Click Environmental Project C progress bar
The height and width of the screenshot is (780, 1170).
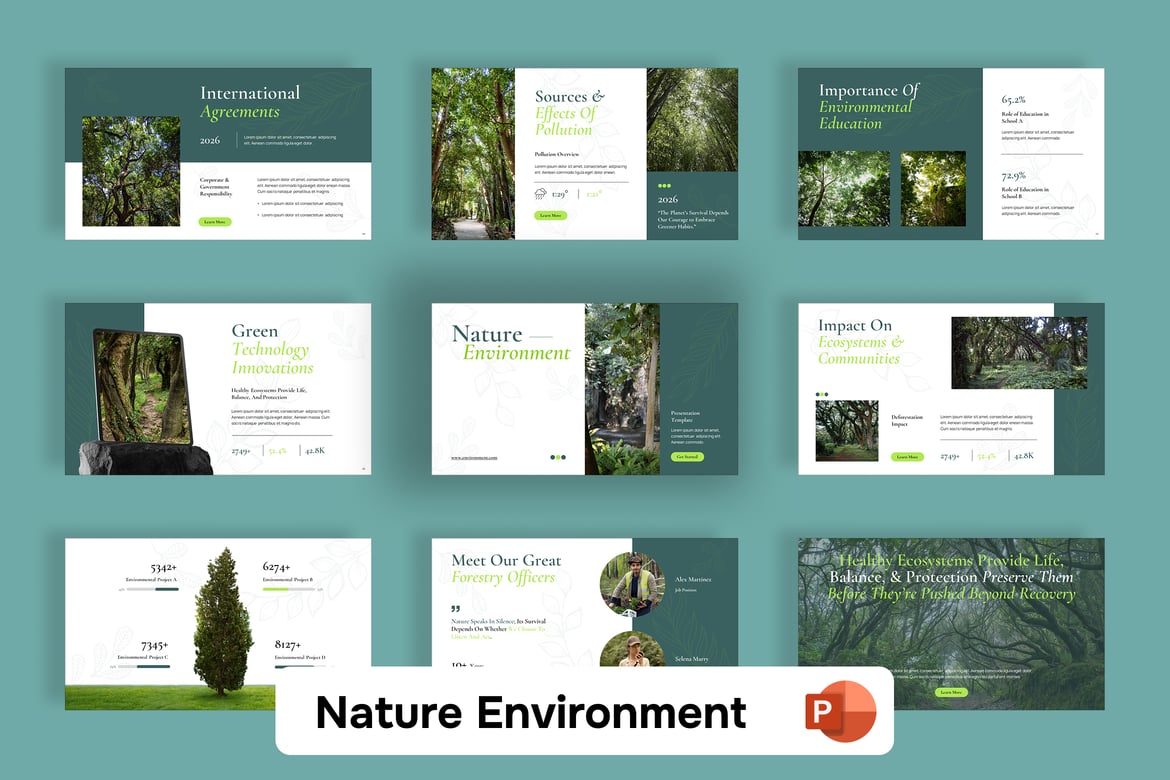[143, 667]
